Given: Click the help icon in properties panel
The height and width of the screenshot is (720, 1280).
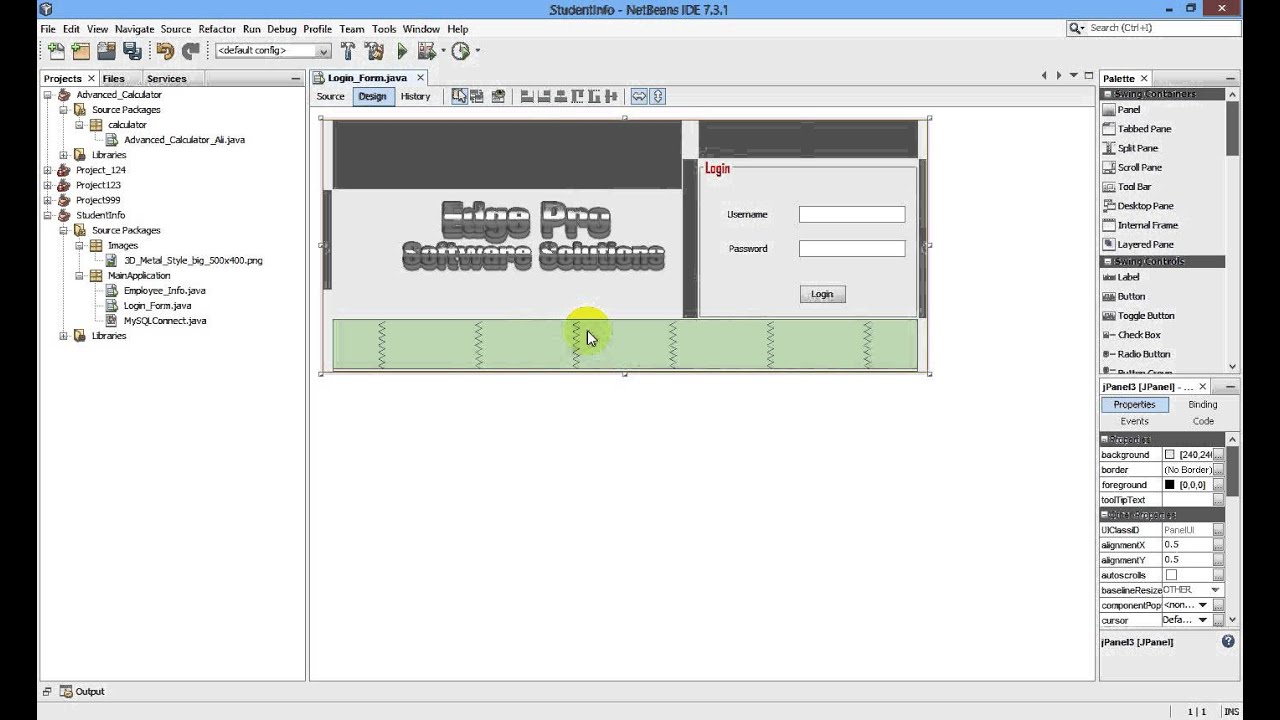Looking at the screenshot, I should (x=1227, y=641).
